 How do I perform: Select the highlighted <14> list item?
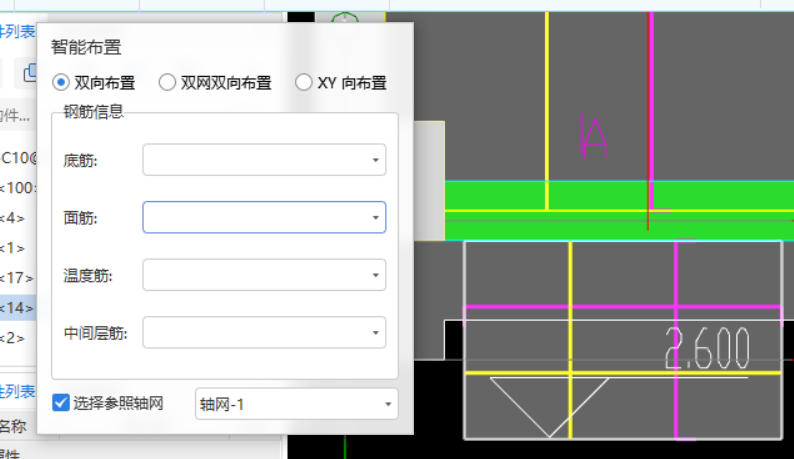click(17, 307)
